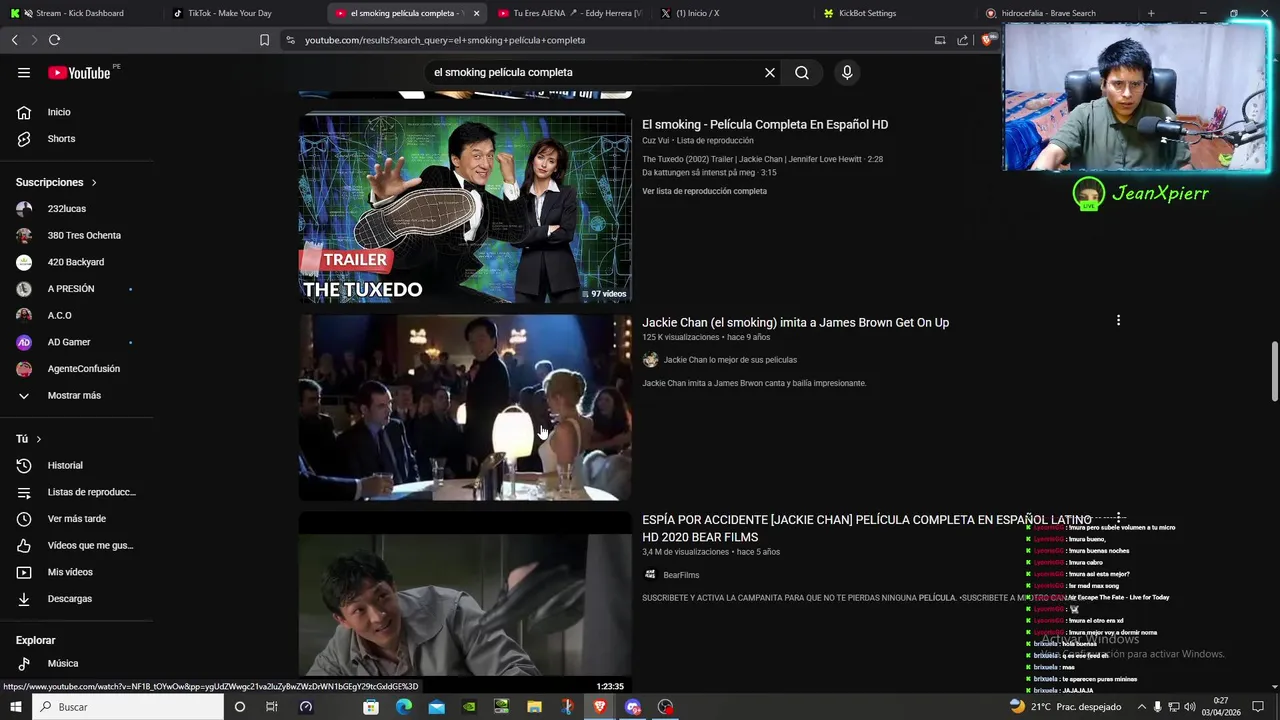Go to the YouTube logo home
Viewport: 1280px width, 720px height.
coord(79,72)
